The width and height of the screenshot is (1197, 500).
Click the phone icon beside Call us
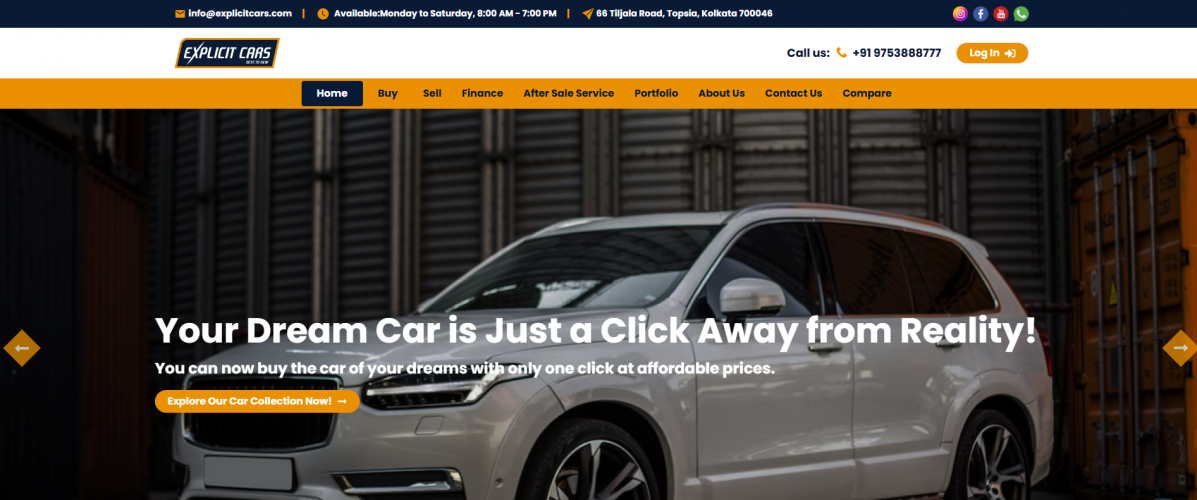[841, 53]
